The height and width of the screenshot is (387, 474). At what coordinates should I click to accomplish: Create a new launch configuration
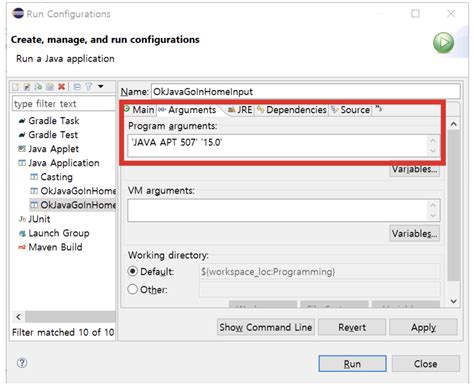point(15,87)
